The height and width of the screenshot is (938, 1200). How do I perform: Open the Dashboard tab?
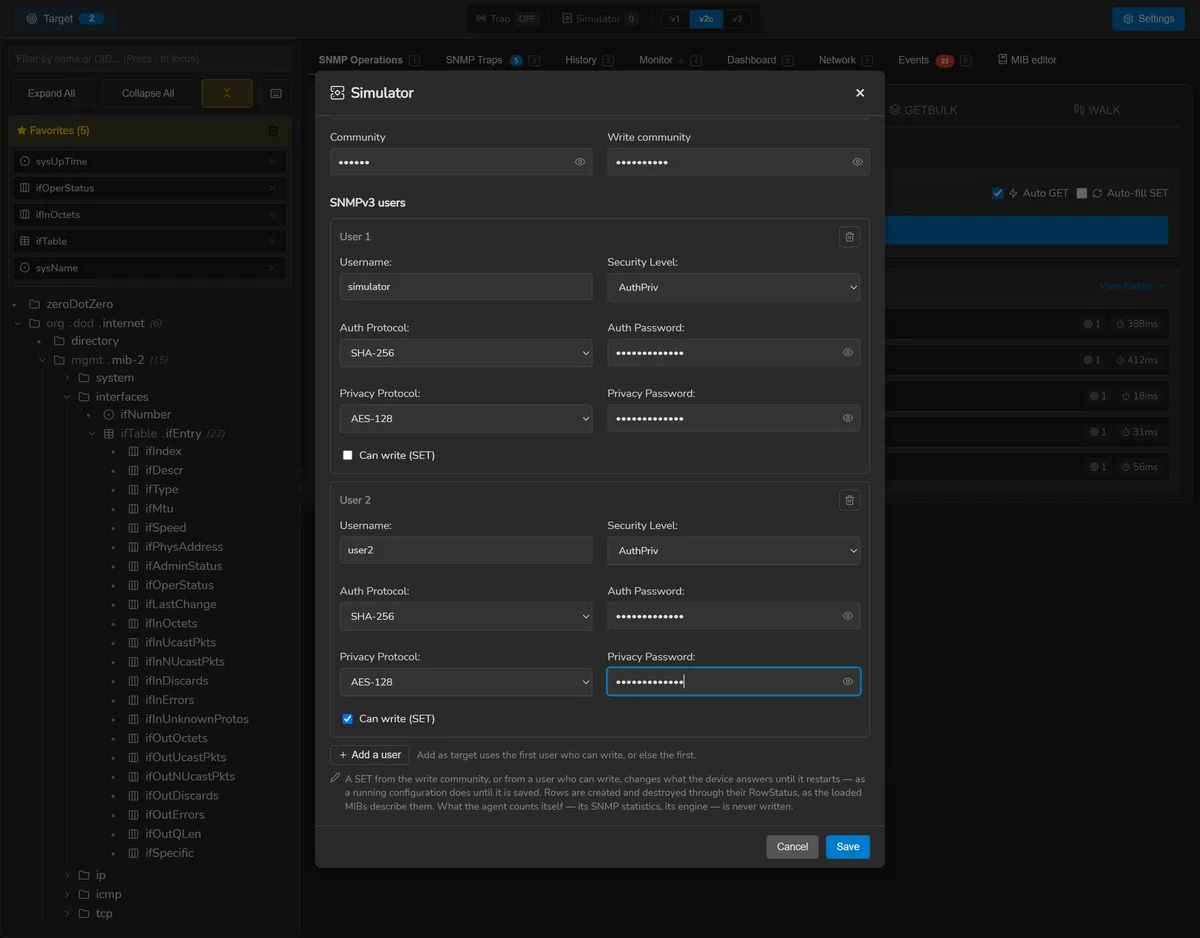click(760, 60)
